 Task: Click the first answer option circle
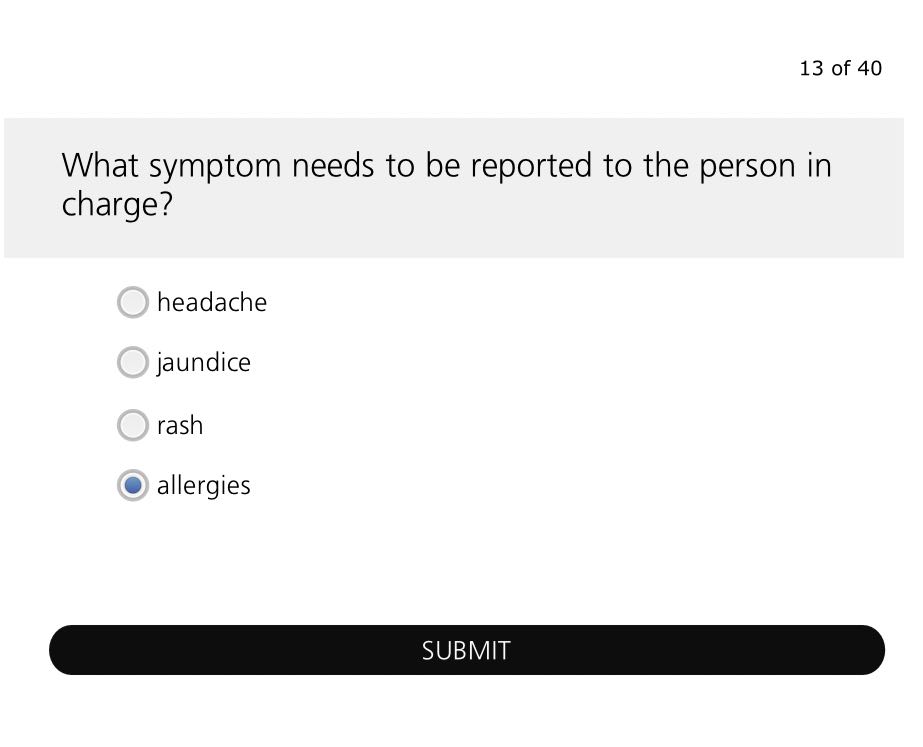pyautogui.click(x=132, y=302)
